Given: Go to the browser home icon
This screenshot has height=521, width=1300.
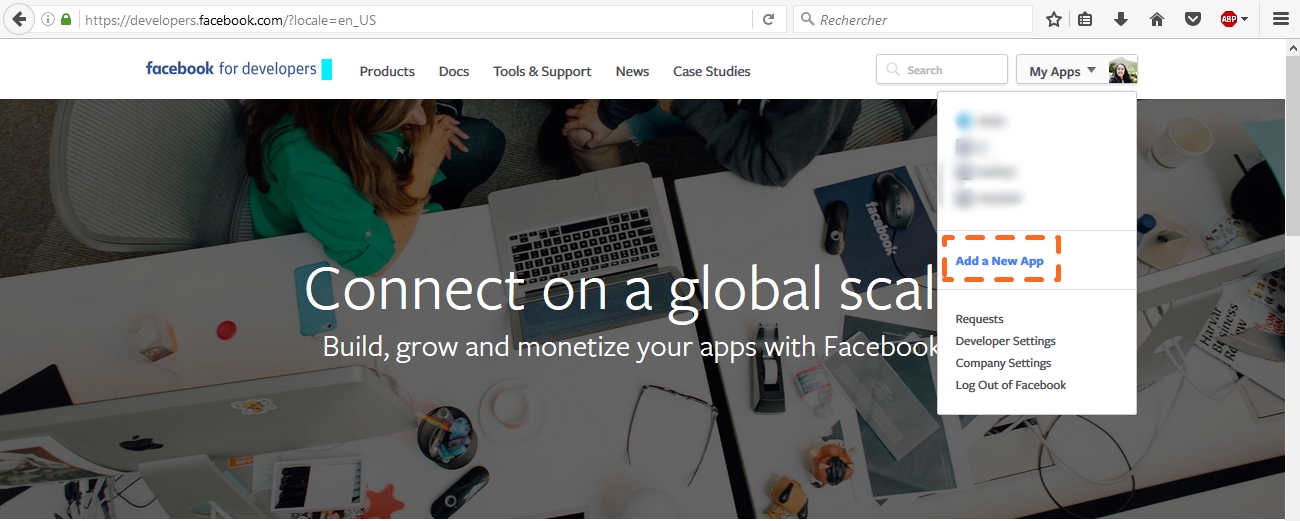Looking at the screenshot, I should (1157, 19).
